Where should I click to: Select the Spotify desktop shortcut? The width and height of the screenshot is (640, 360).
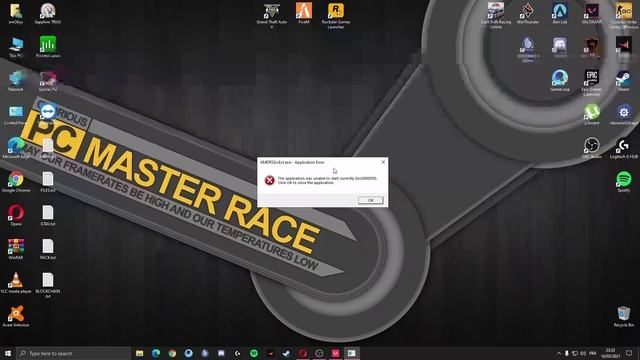pyautogui.click(x=624, y=182)
